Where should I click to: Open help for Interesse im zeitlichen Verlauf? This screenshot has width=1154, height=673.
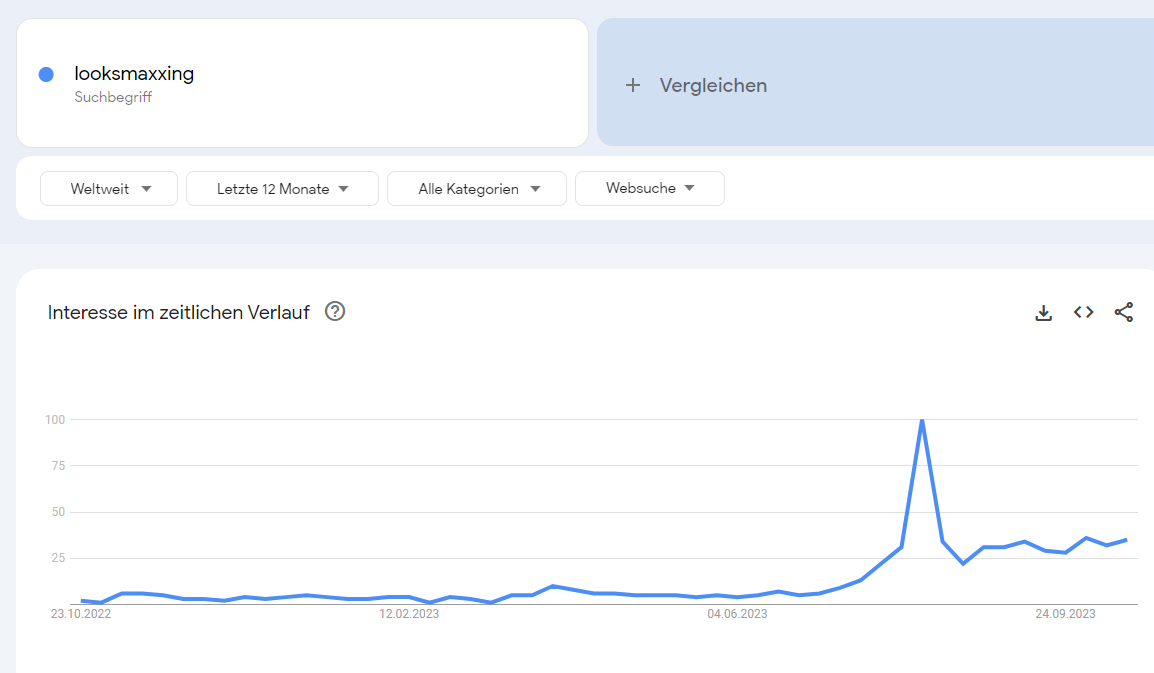[x=335, y=311]
